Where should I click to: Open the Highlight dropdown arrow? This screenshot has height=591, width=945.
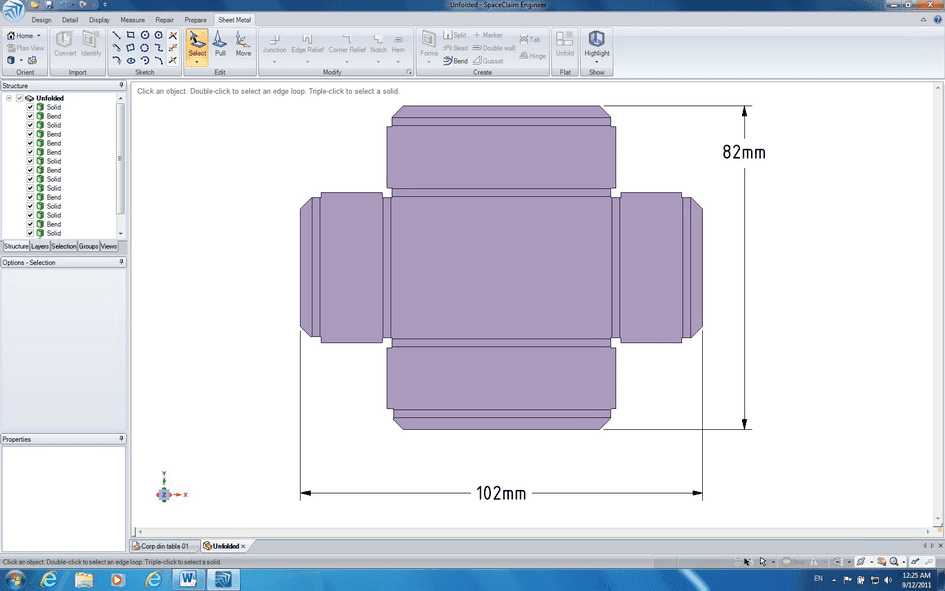click(x=597, y=62)
